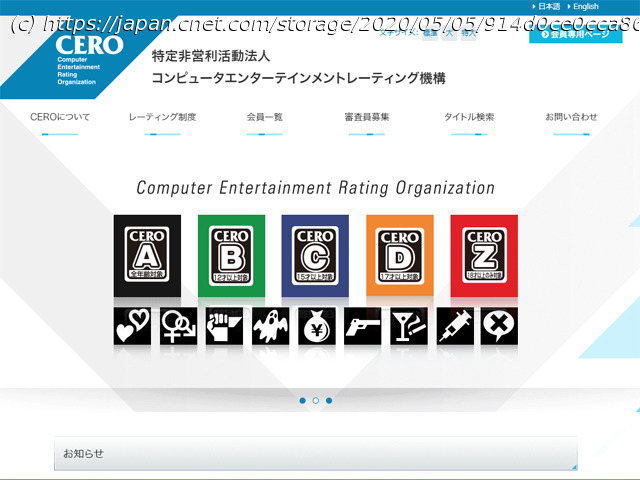The image size is (640, 480).
Task: Click the orange CERO D rating mark
Action: click(400, 256)
